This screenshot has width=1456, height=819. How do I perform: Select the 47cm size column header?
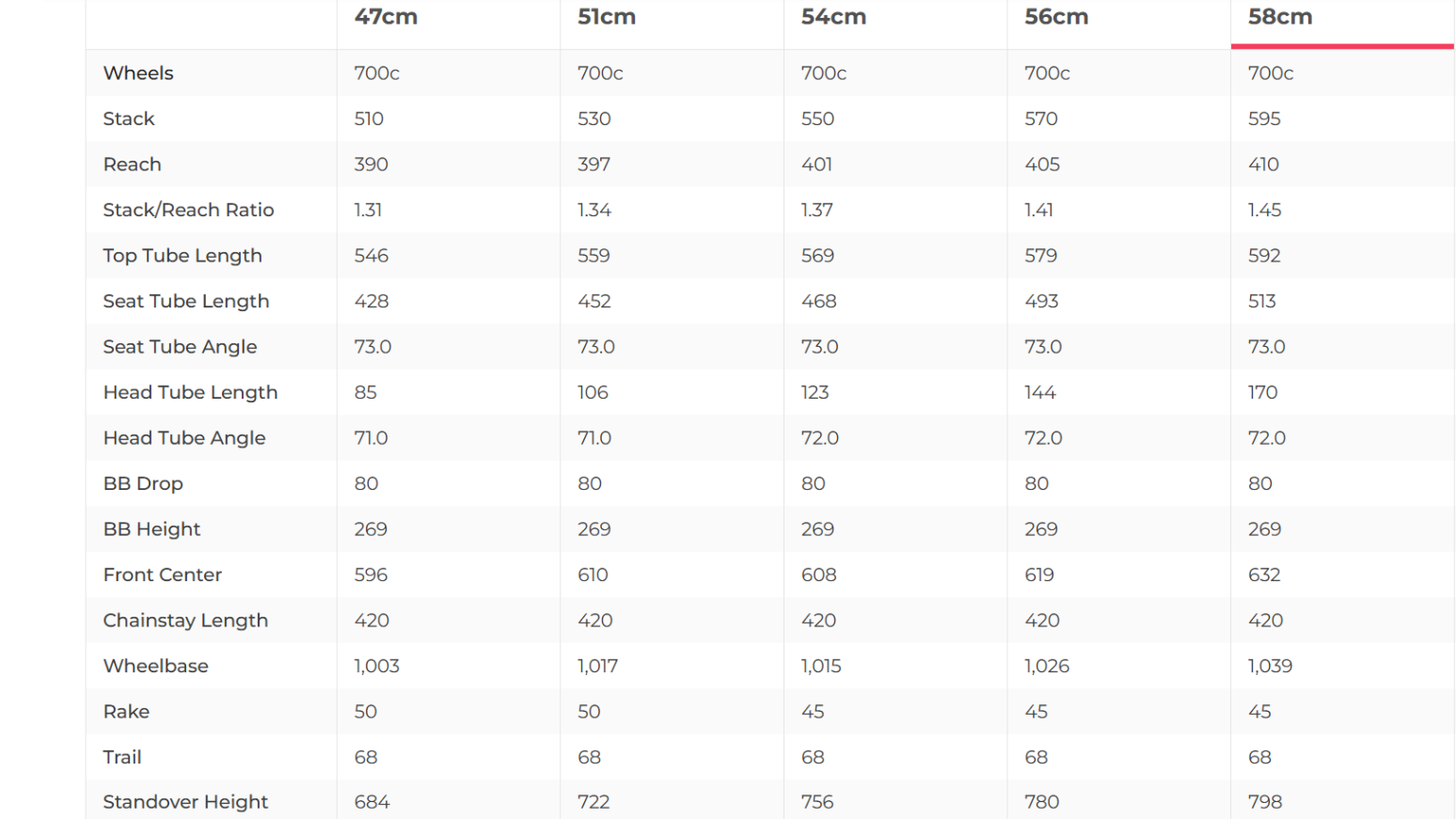(x=386, y=17)
